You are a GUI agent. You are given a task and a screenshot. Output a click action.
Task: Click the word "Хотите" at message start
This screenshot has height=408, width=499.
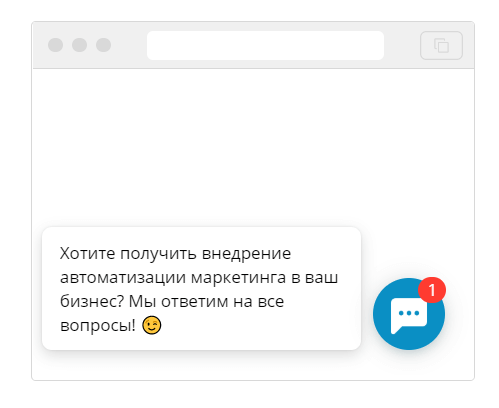click(88, 253)
